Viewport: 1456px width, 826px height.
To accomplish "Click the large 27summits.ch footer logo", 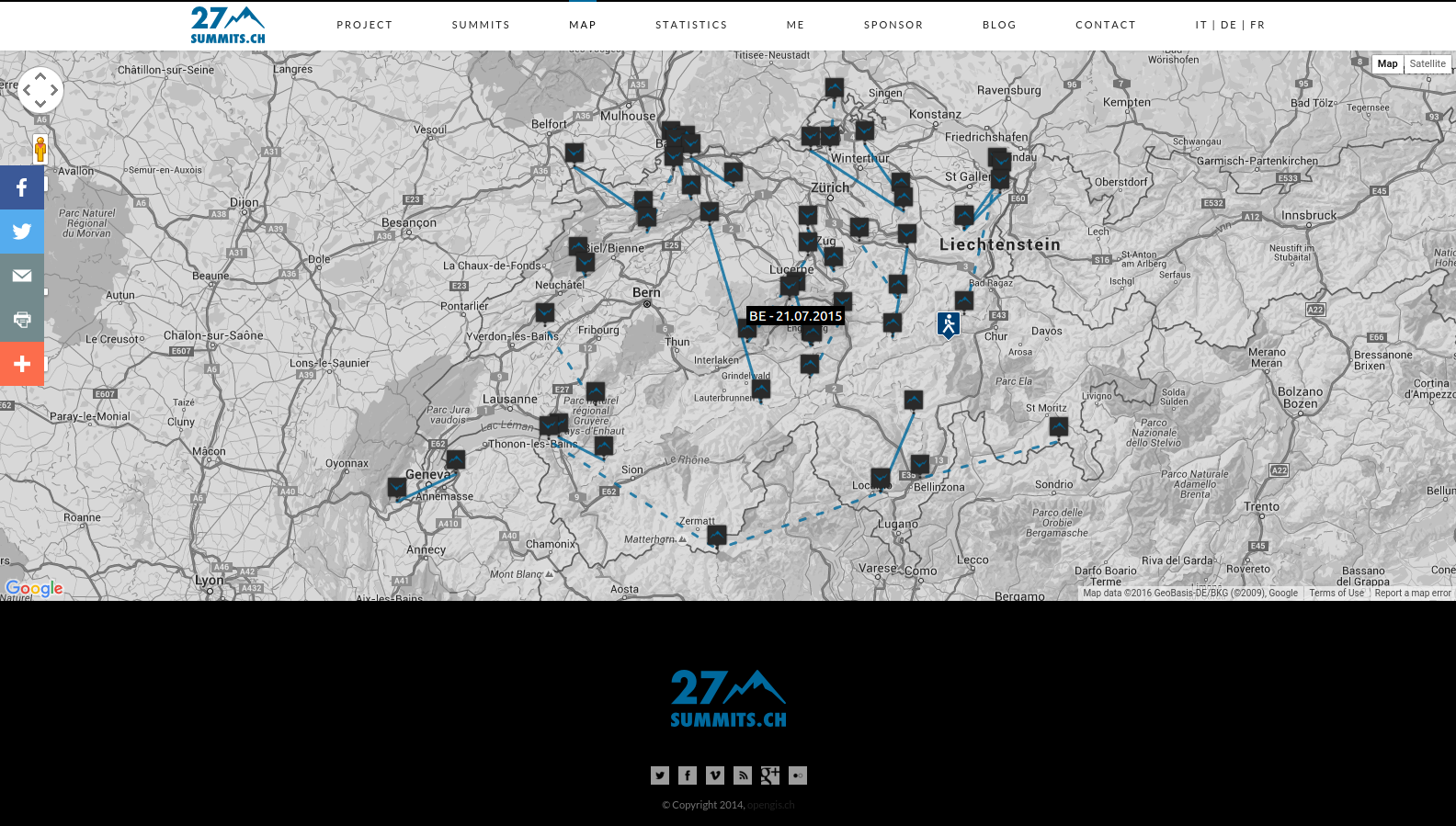I will click(728, 698).
